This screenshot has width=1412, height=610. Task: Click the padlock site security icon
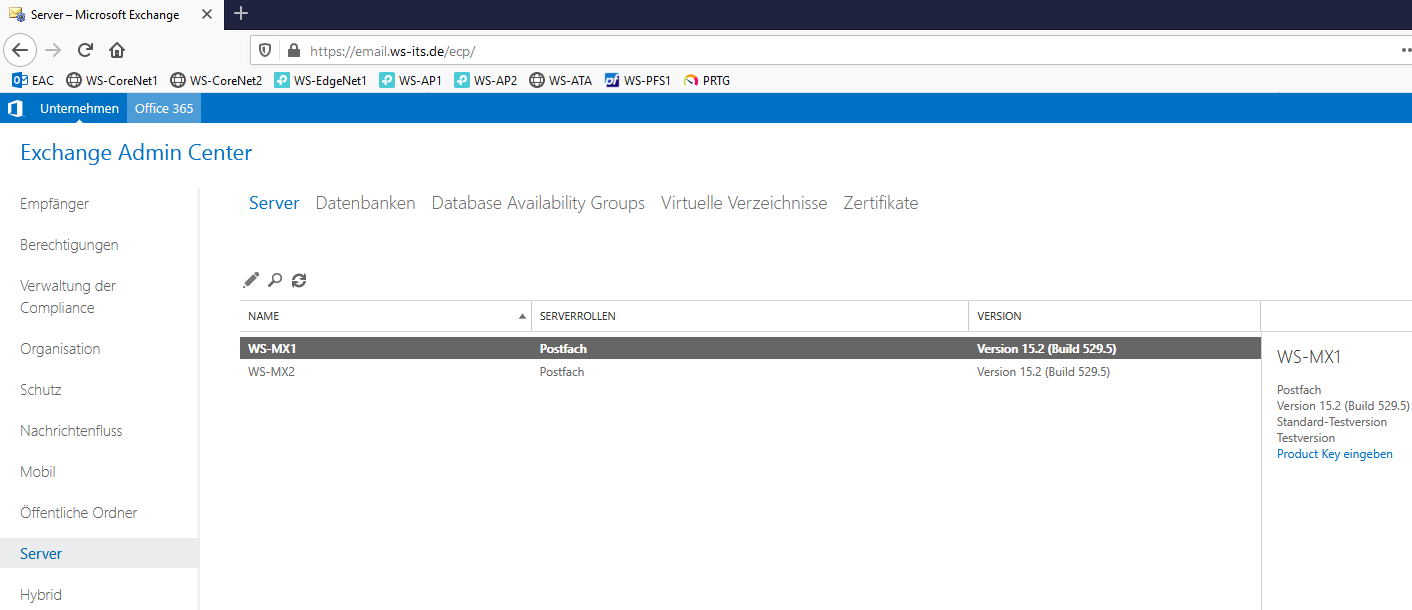293,50
